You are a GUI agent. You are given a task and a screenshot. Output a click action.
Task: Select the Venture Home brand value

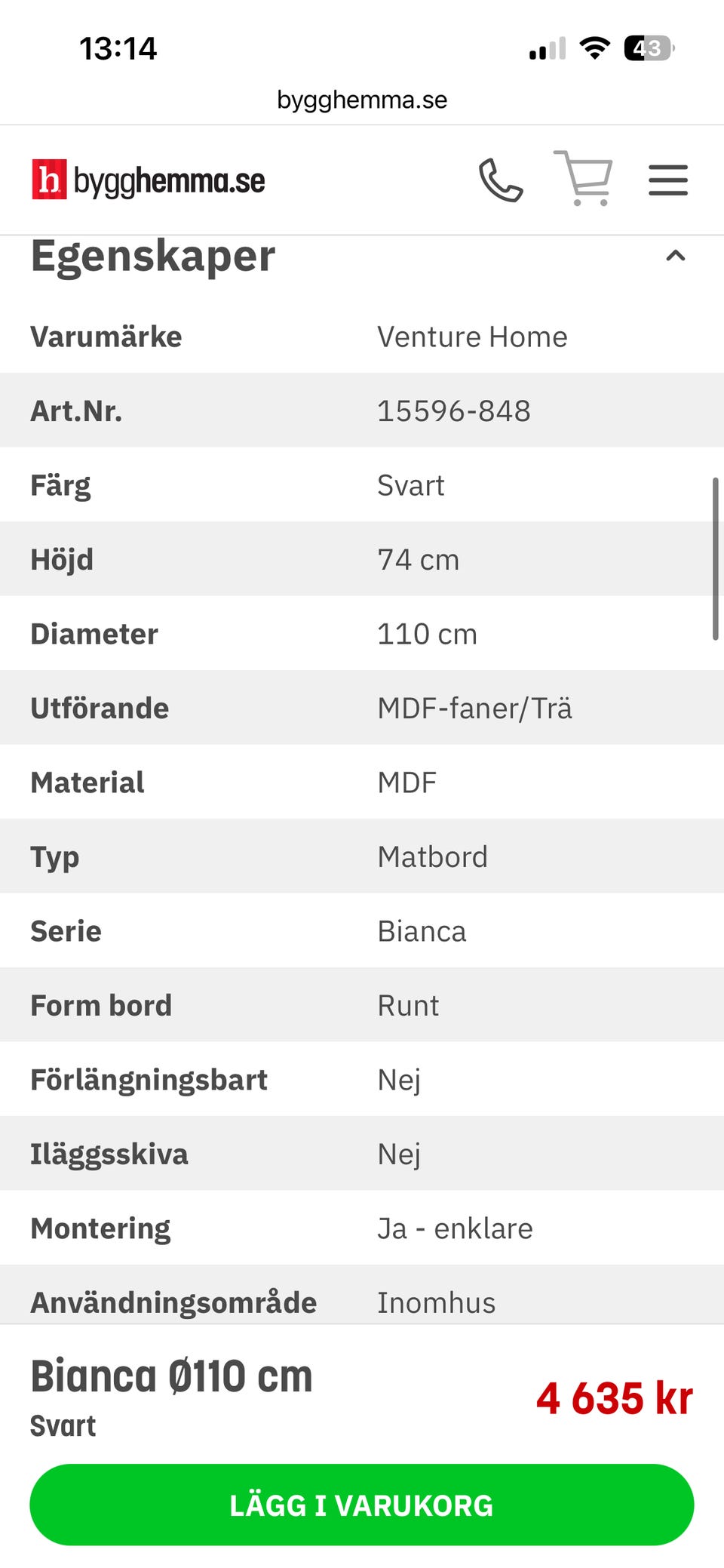[472, 337]
